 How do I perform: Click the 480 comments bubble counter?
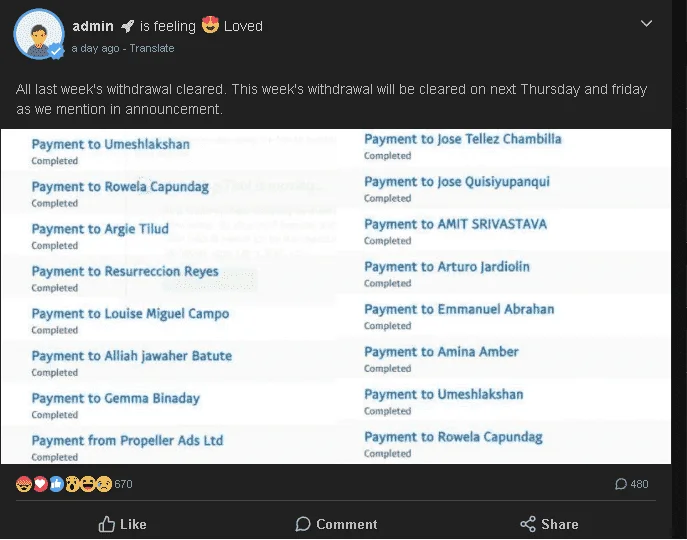coord(631,484)
